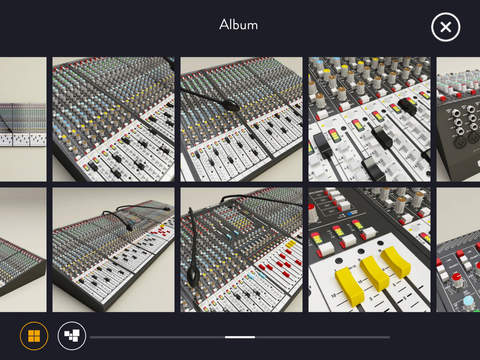Close the Album view
480x360 pixels.
tap(446, 27)
